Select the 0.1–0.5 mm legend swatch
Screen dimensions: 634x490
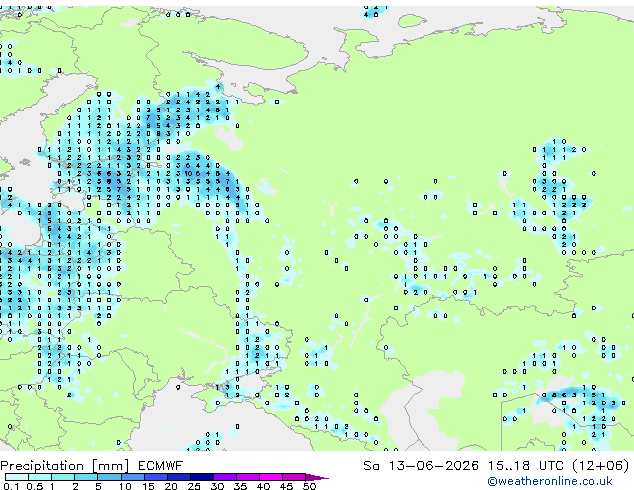tap(17, 477)
